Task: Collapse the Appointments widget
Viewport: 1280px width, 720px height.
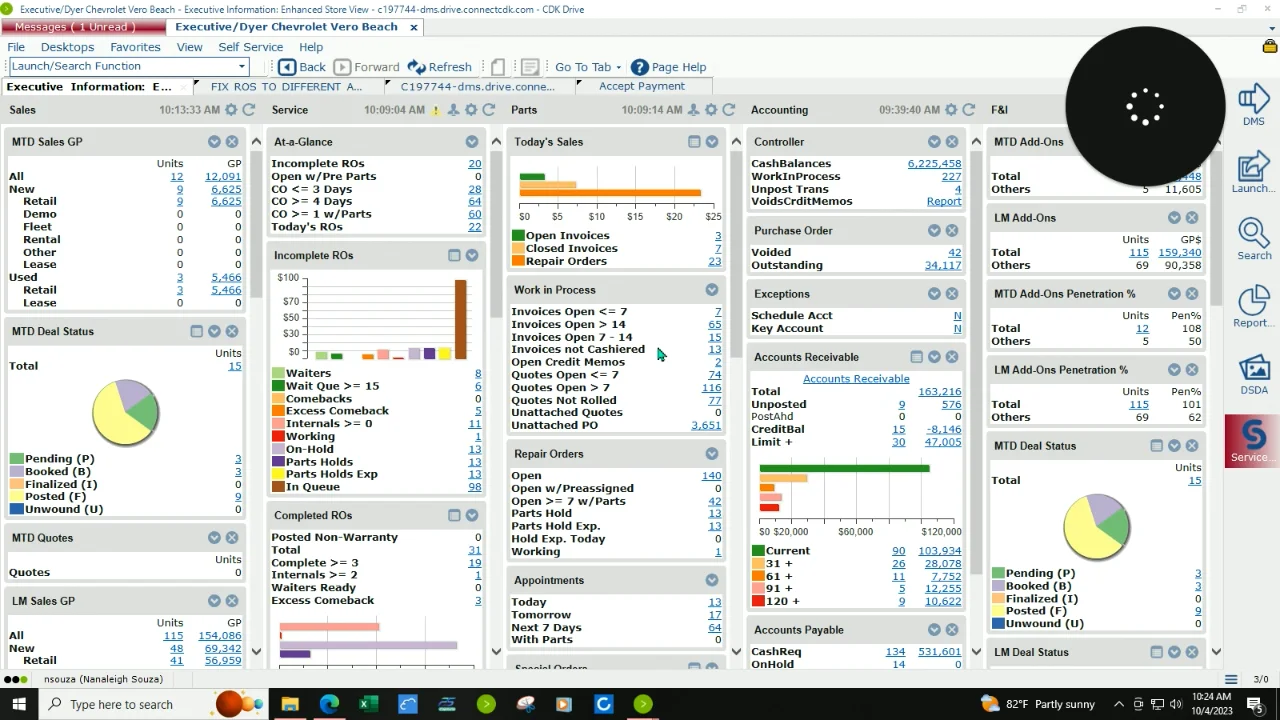Action: point(712,580)
